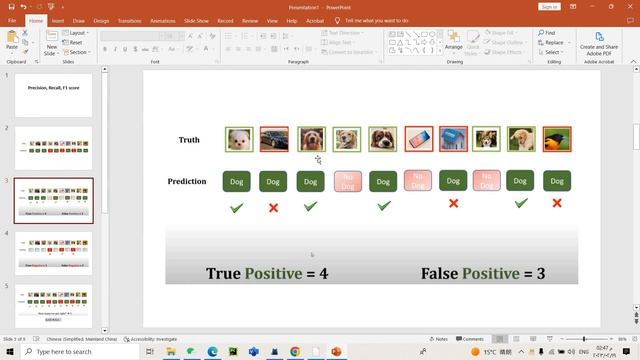The width and height of the screenshot is (640, 360).
Task: Toggle Bold formatting
Action: tap(105, 49)
